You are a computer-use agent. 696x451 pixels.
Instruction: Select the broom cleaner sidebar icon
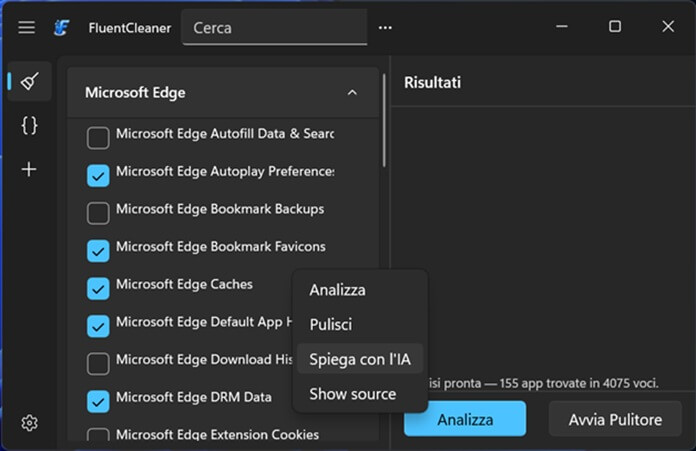click(29, 82)
